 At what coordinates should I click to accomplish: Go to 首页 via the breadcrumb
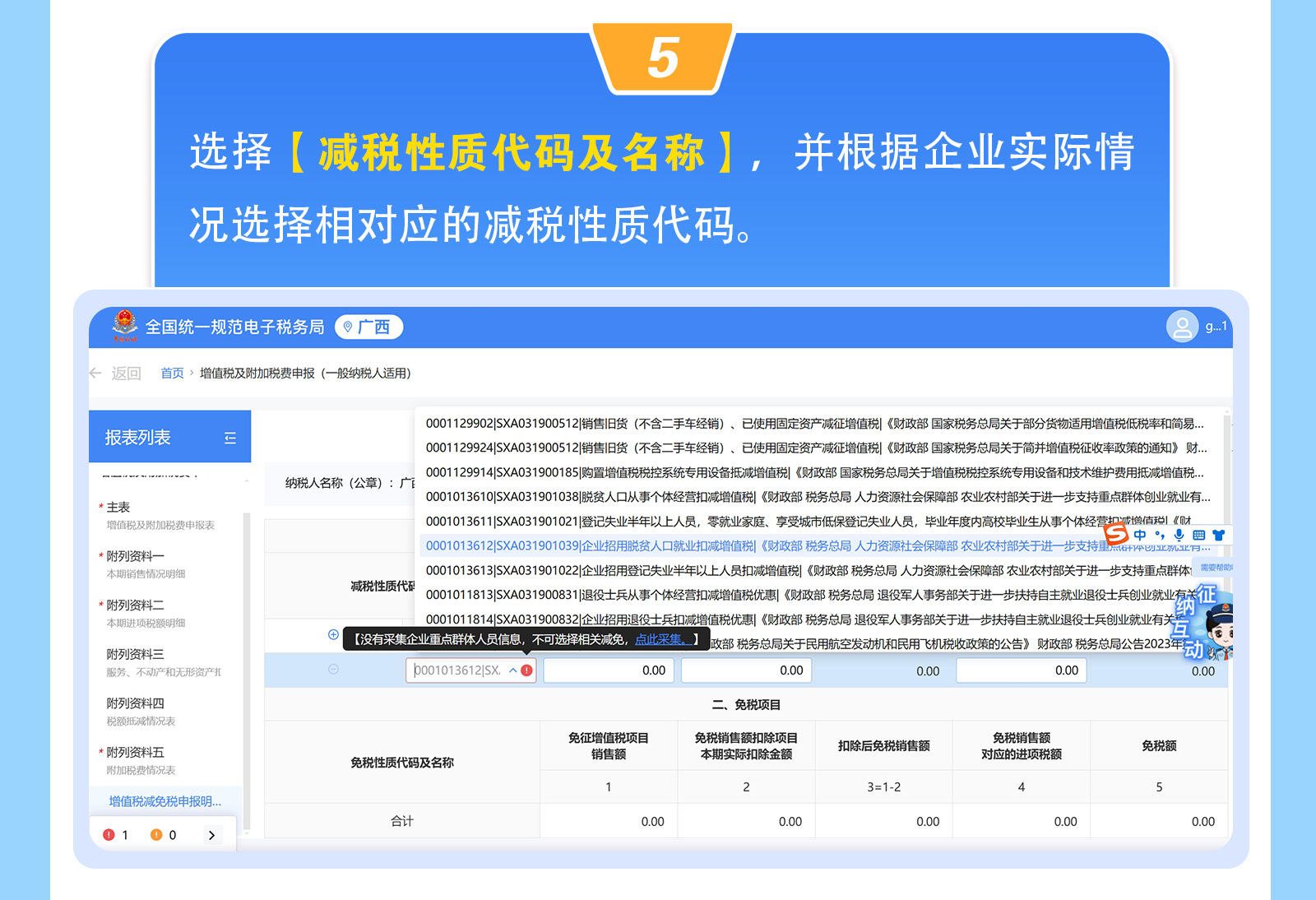point(172,372)
